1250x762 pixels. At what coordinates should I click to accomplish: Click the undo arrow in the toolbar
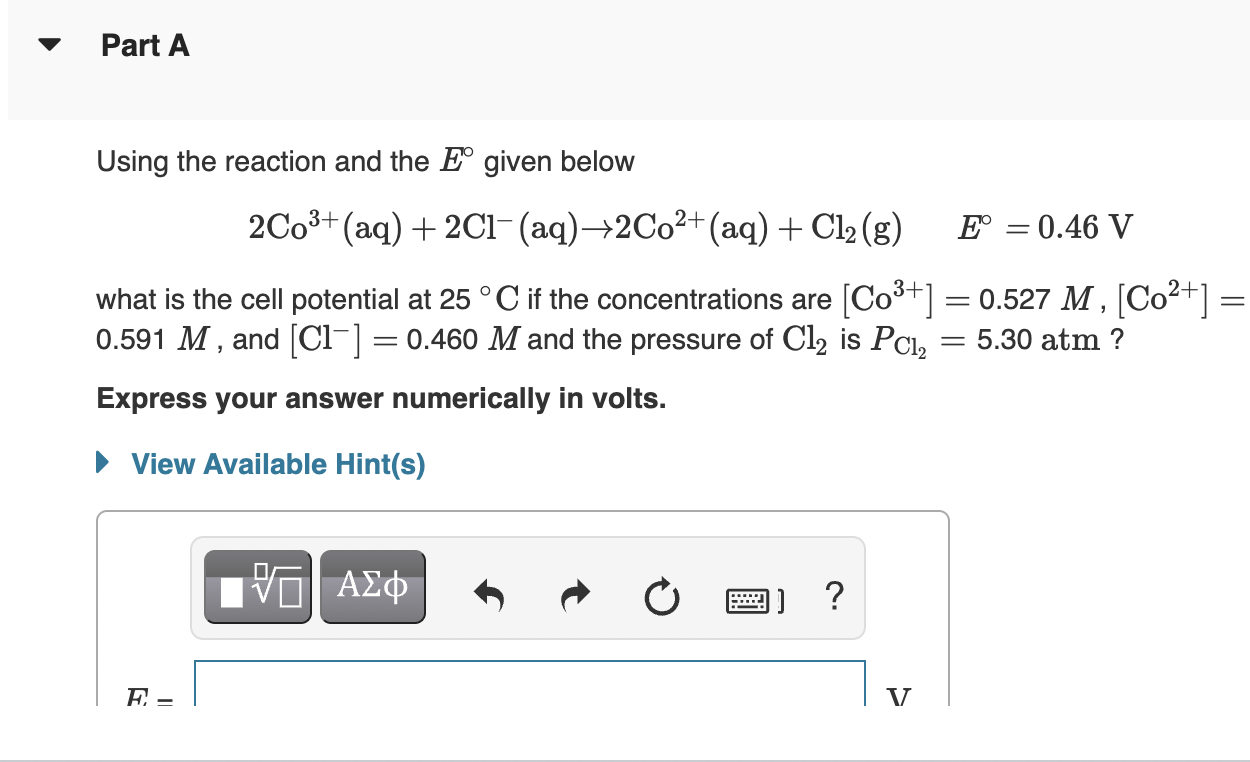(x=489, y=594)
